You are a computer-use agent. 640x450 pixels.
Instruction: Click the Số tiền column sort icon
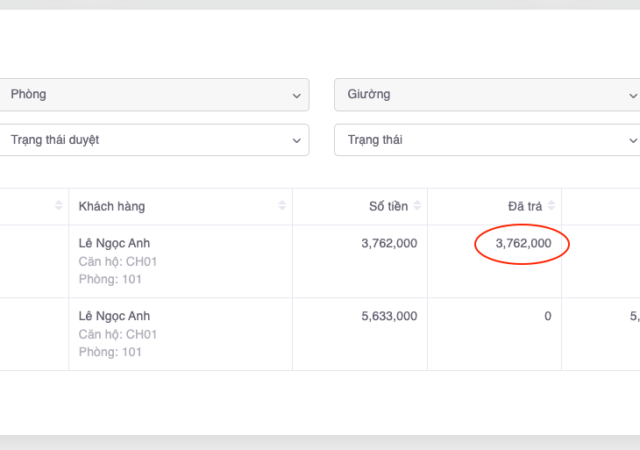click(x=417, y=206)
